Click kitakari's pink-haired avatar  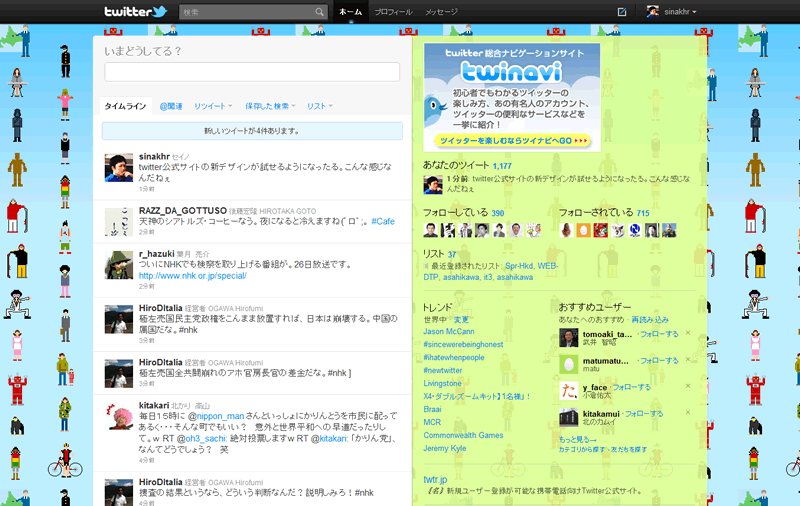pos(119,416)
